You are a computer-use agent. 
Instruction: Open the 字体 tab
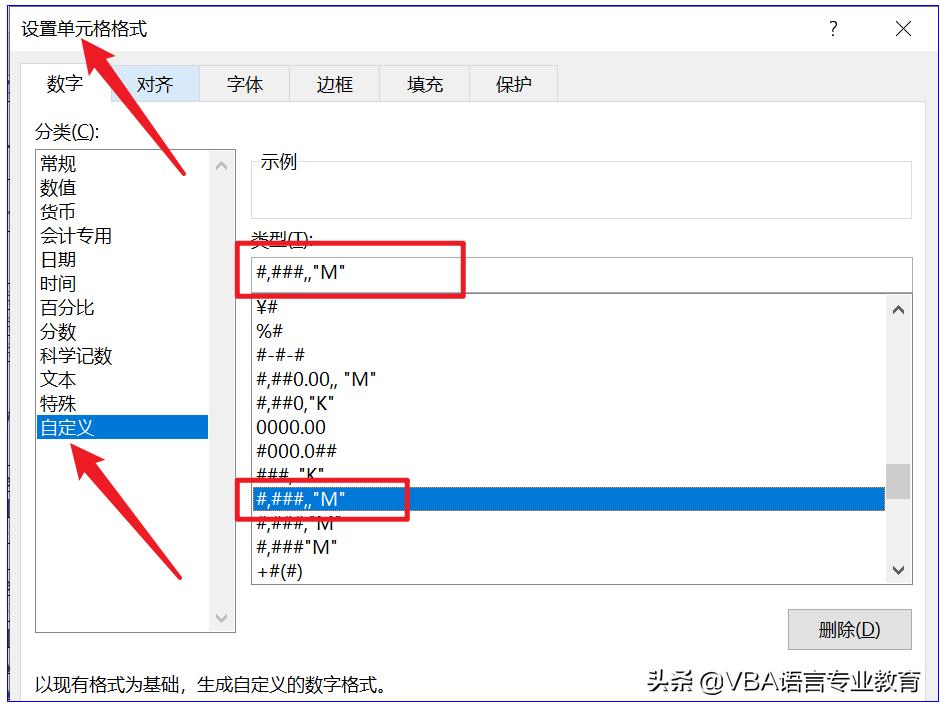point(244,84)
